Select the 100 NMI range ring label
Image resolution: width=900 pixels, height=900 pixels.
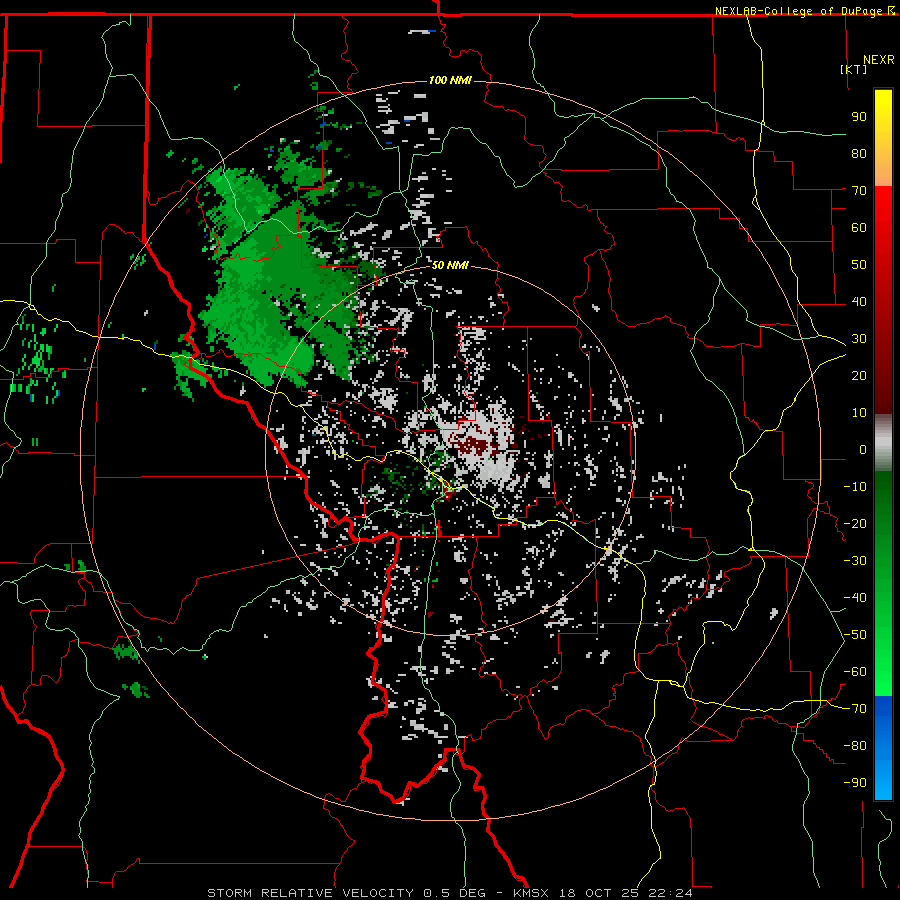(x=450, y=80)
